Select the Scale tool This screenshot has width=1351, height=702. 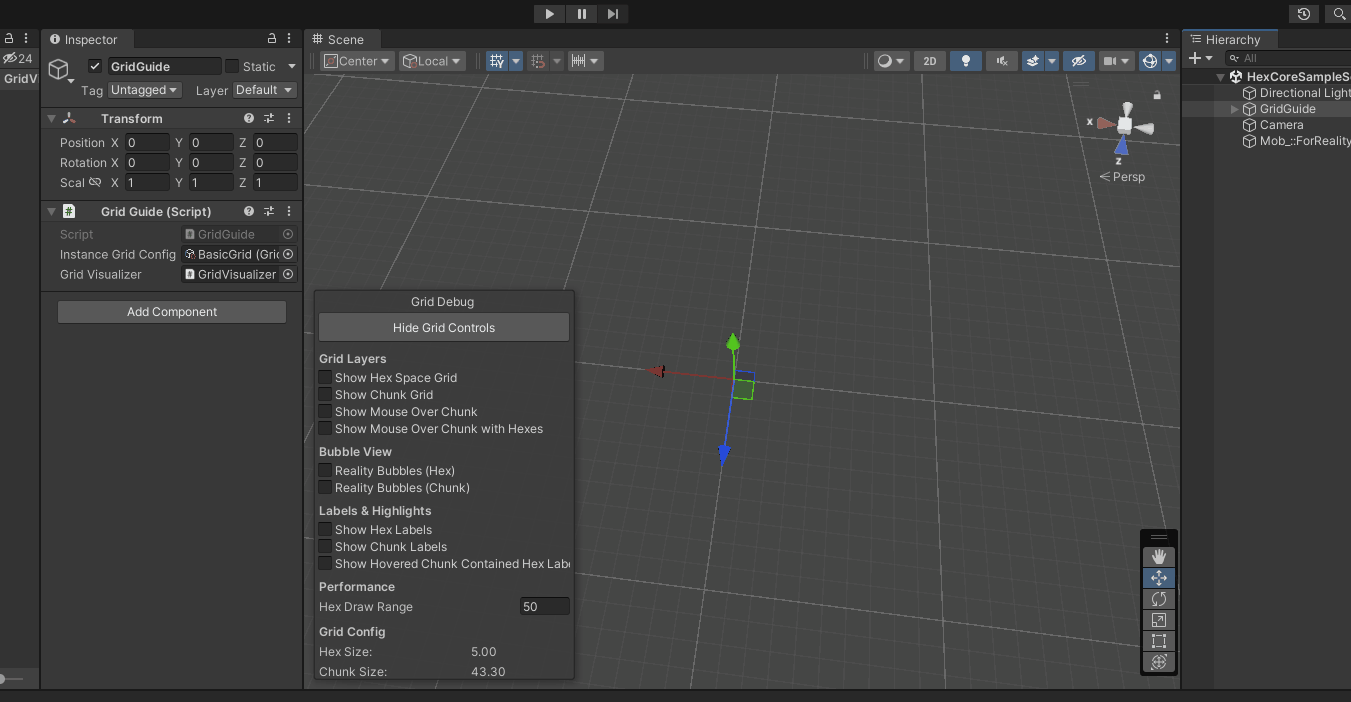click(1159, 620)
